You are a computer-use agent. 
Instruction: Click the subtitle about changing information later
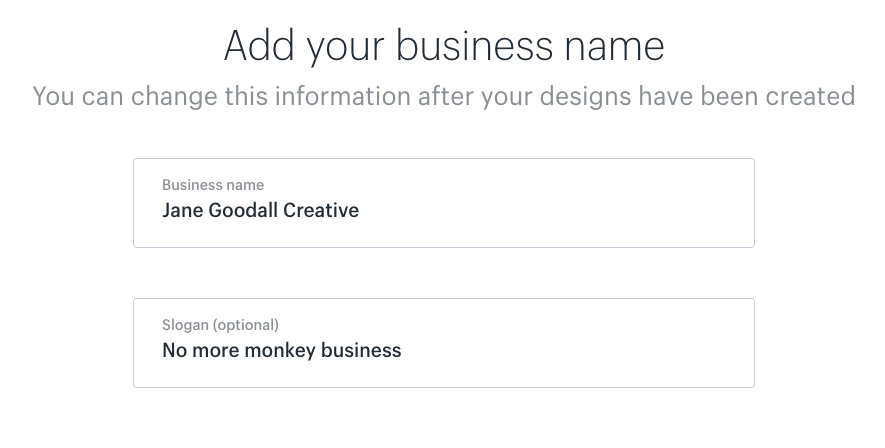444,96
